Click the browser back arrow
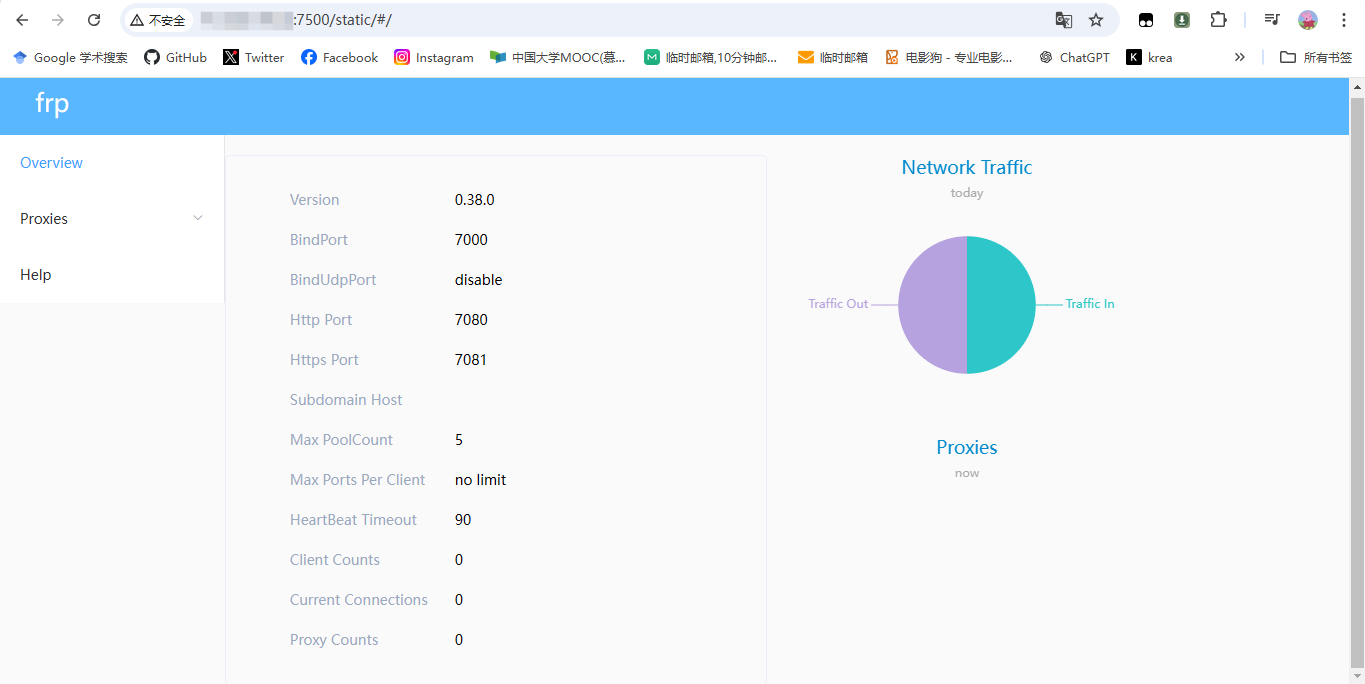 click(22, 20)
